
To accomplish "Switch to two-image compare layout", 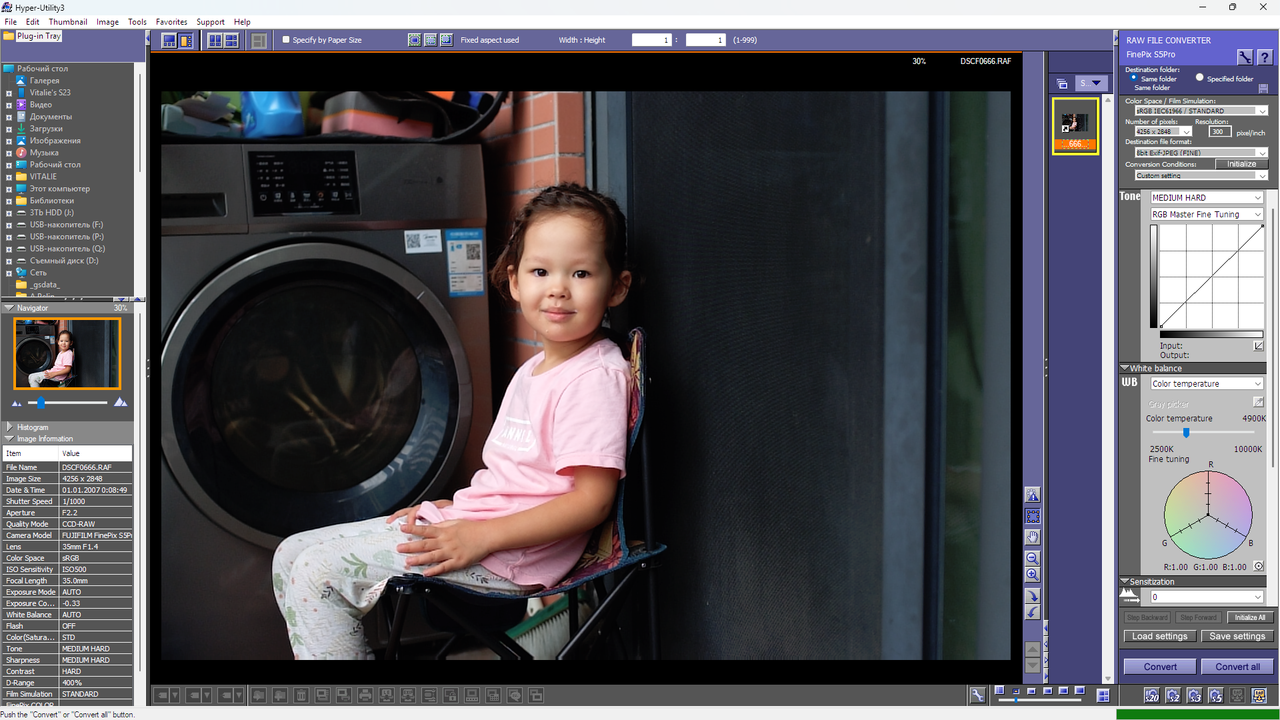I will (215, 40).
